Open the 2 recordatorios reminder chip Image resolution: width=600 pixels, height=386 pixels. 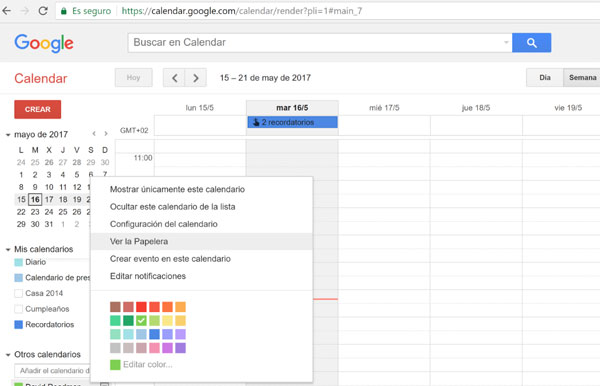(x=292, y=122)
